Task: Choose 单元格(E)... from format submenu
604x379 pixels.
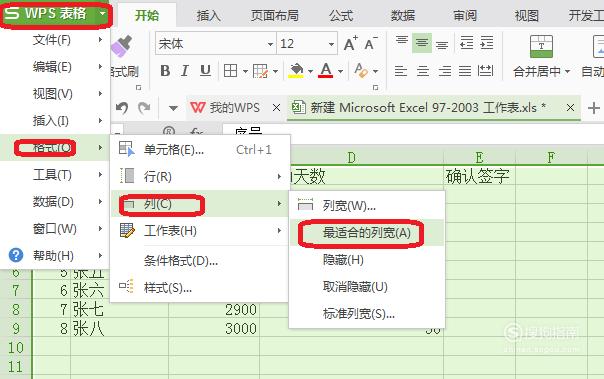Action: 200,149
